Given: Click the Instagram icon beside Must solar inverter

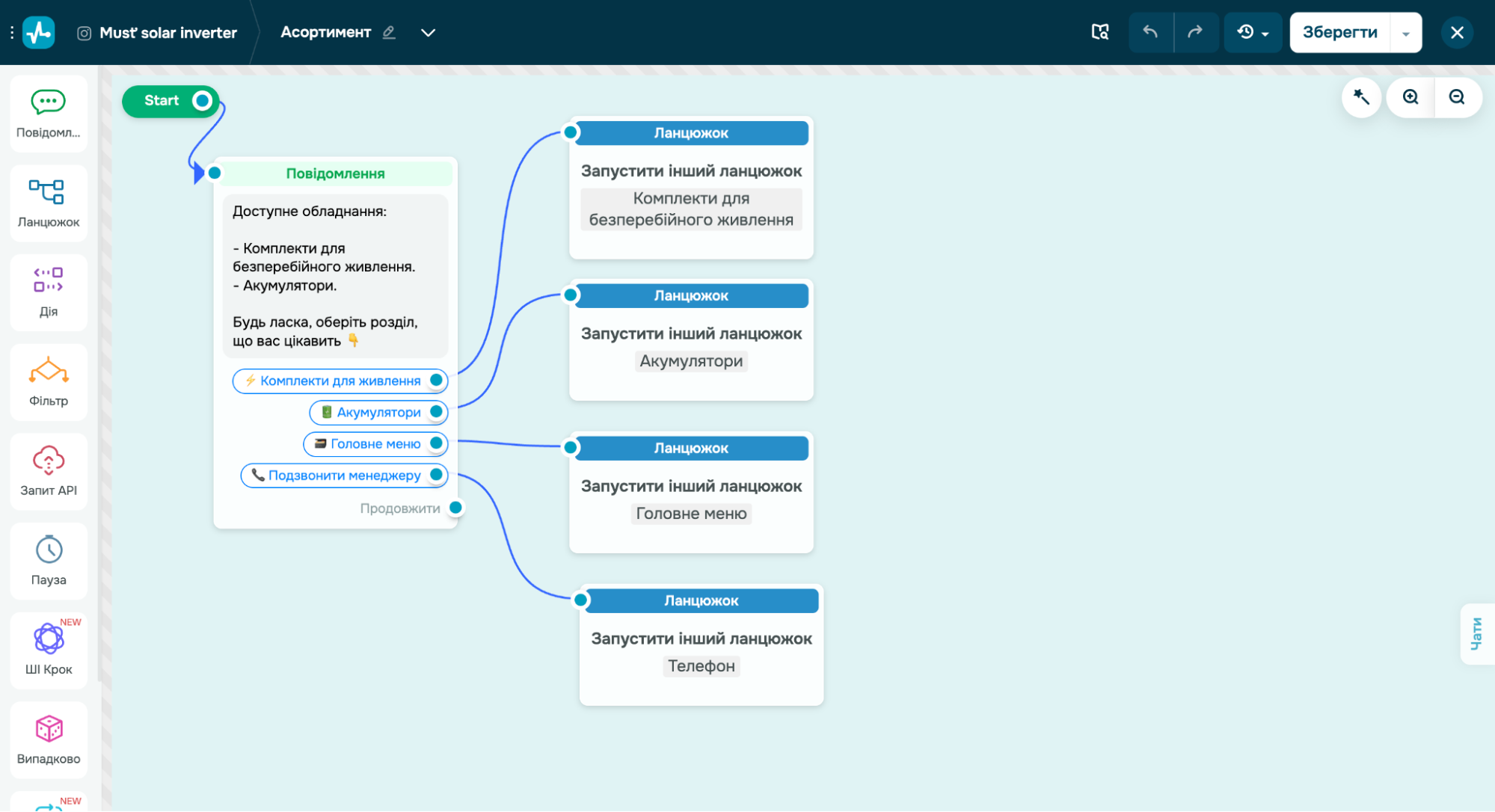Looking at the screenshot, I should point(85,33).
